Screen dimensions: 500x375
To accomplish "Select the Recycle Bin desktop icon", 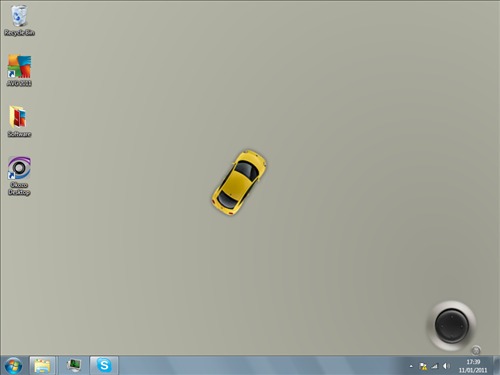I will click(x=19, y=20).
